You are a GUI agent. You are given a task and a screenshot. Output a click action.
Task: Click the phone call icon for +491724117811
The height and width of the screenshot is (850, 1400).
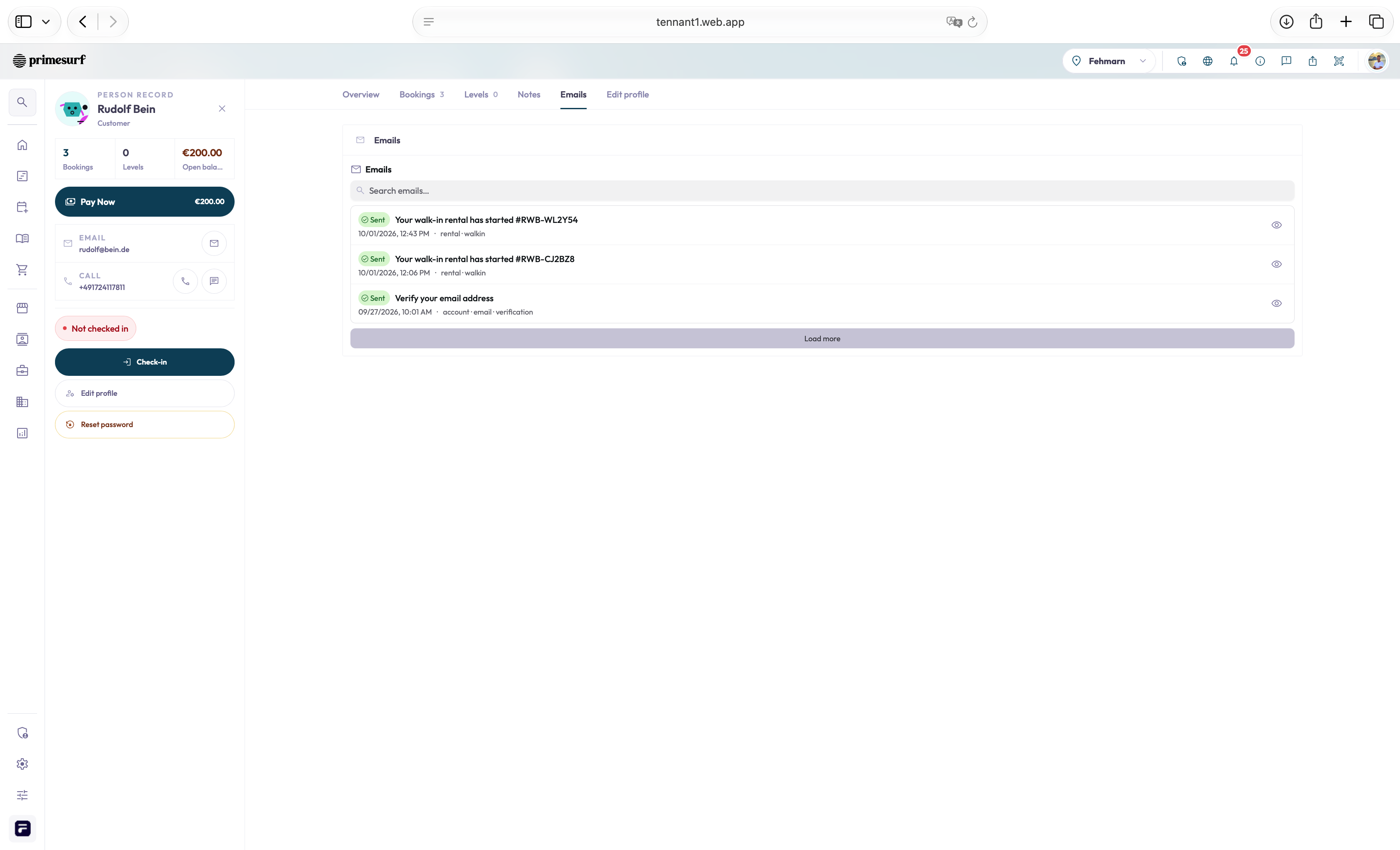pos(185,281)
